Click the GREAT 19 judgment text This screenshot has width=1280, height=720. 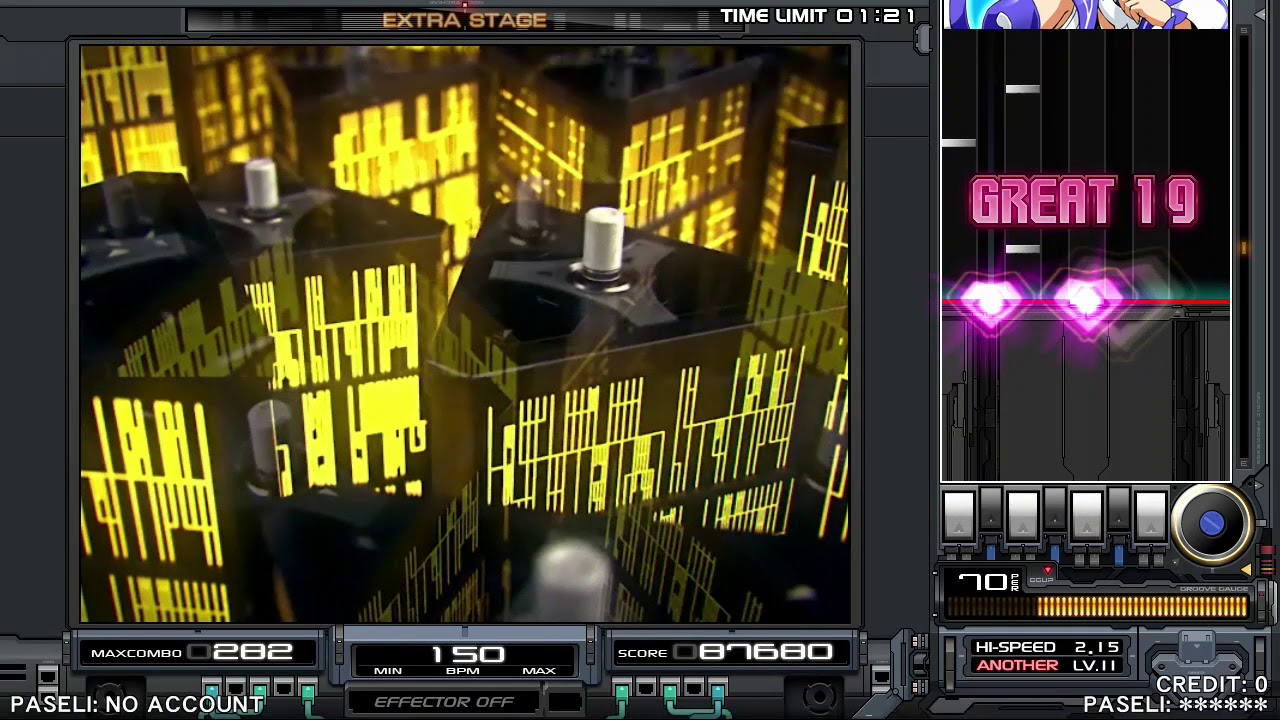pos(1084,201)
